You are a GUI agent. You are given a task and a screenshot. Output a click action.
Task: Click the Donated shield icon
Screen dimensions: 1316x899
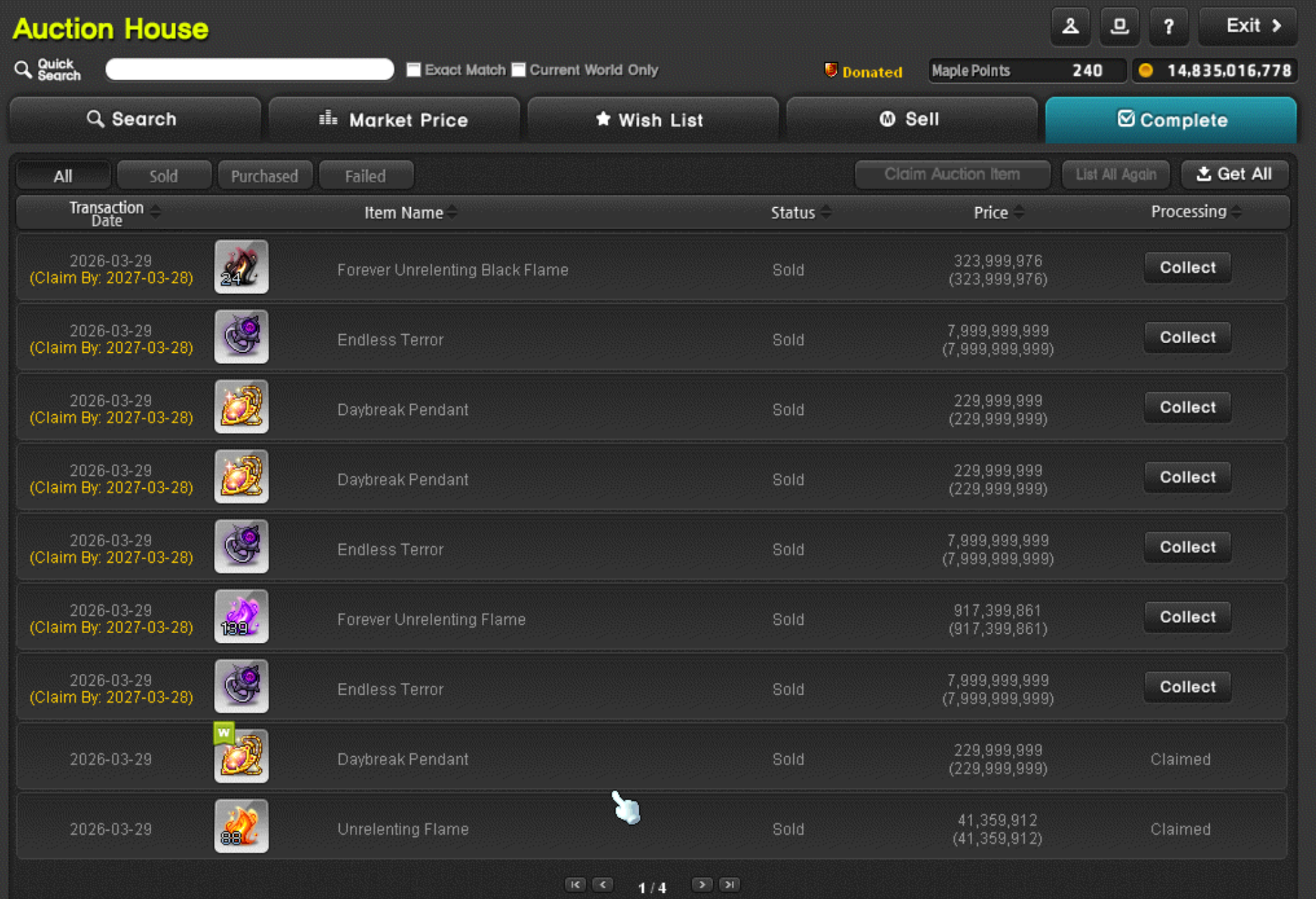point(831,70)
